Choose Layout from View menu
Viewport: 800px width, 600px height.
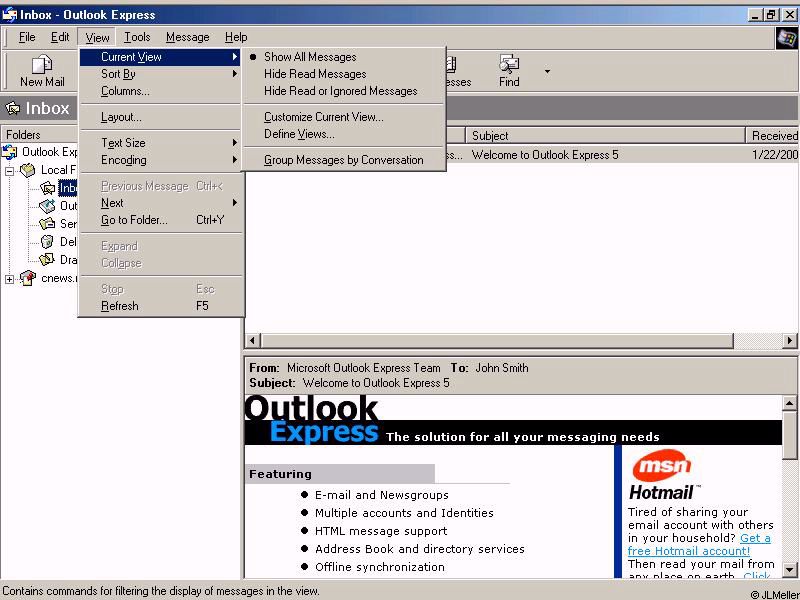click(161, 117)
